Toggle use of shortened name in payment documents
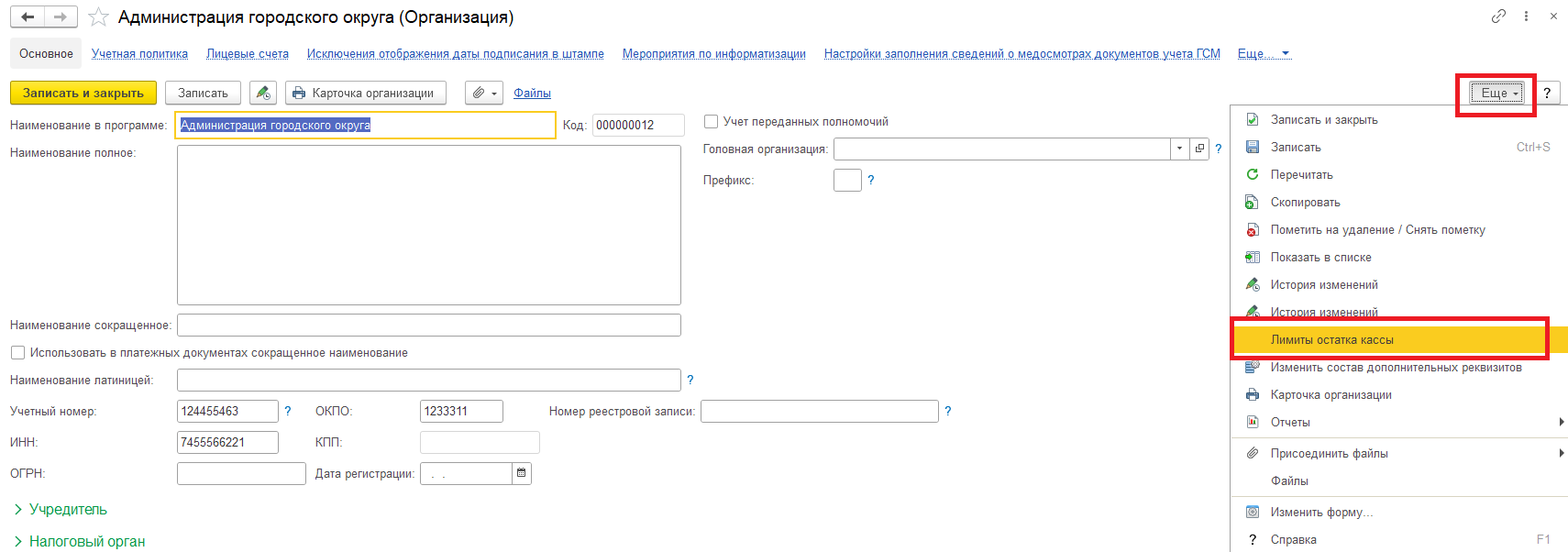This screenshot has width=1568, height=552. [17, 352]
